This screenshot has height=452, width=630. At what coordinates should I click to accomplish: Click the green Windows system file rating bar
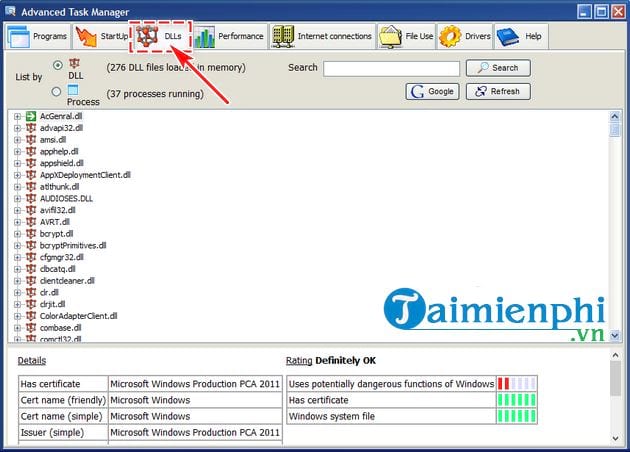pos(517,416)
